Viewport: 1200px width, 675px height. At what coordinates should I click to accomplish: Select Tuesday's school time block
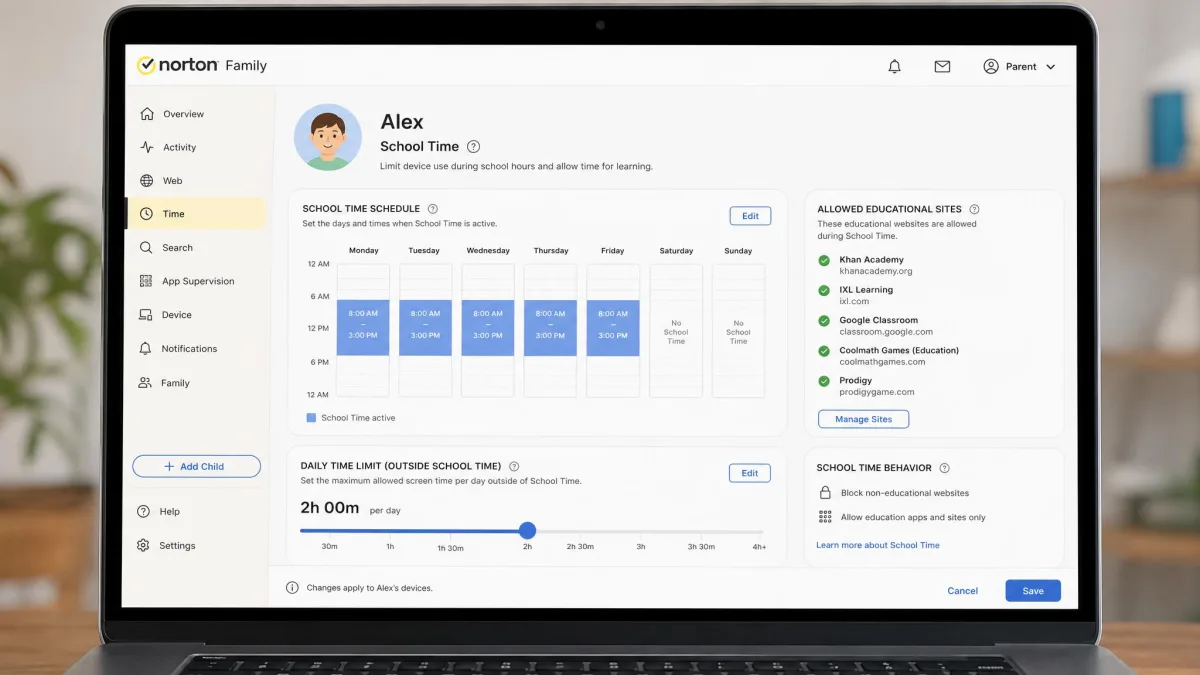425,328
